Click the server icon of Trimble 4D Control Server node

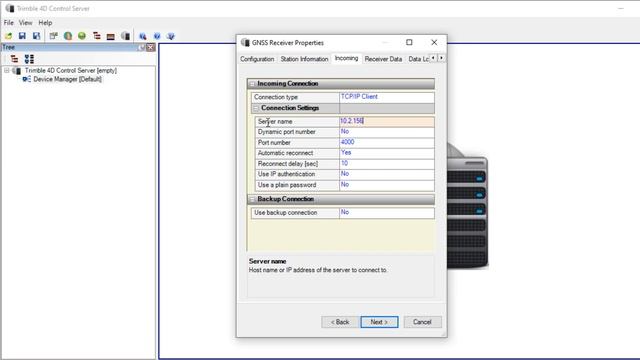(x=16, y=71)
